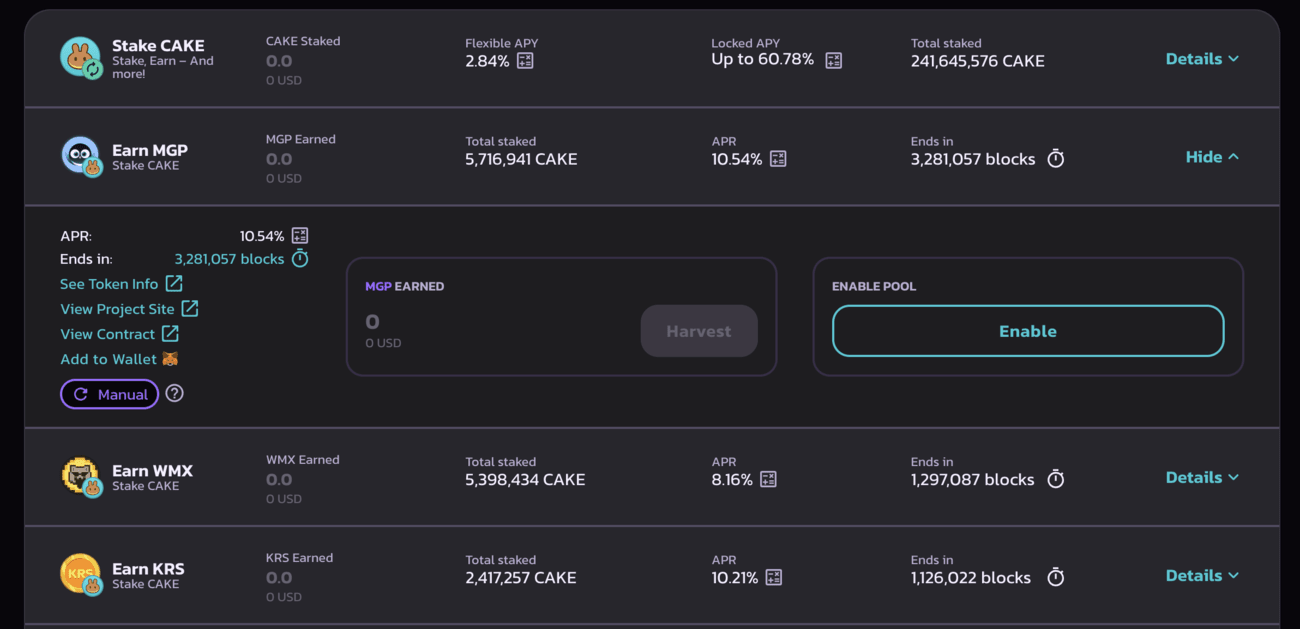
Task: Open the calculator icon in expanded APR details
Action: (299, 236)
